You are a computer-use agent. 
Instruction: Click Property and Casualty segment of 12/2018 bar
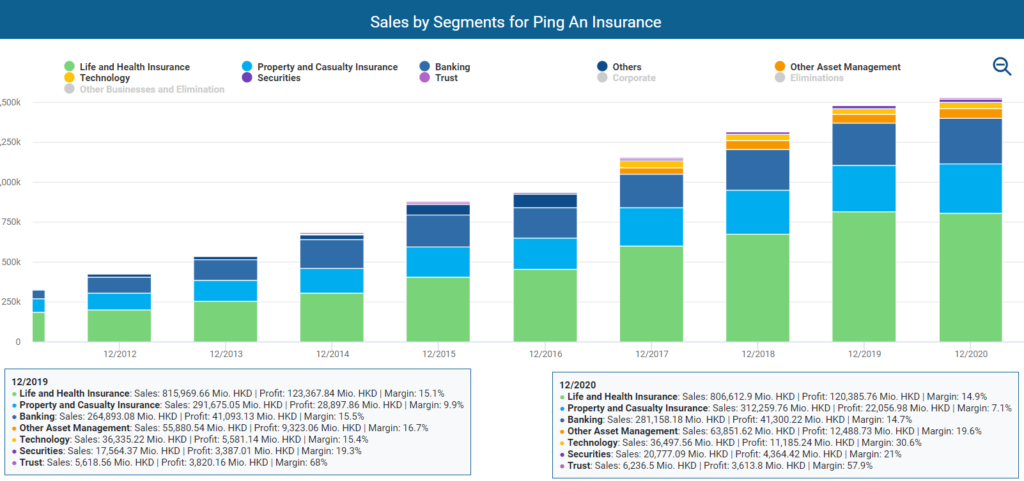point(758,212)
